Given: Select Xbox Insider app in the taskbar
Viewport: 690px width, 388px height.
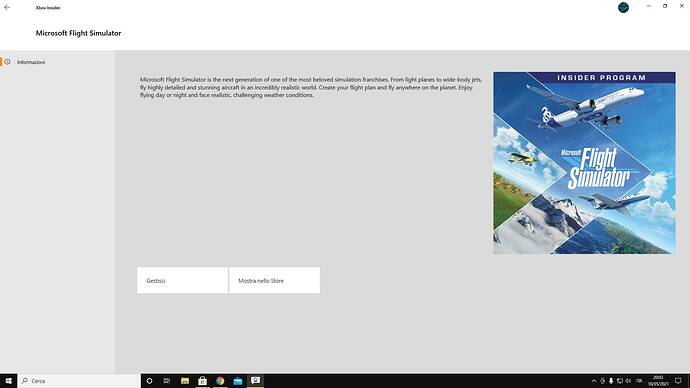Looking at the screenshot, I should pyautogui.click(x=255, y=381).
